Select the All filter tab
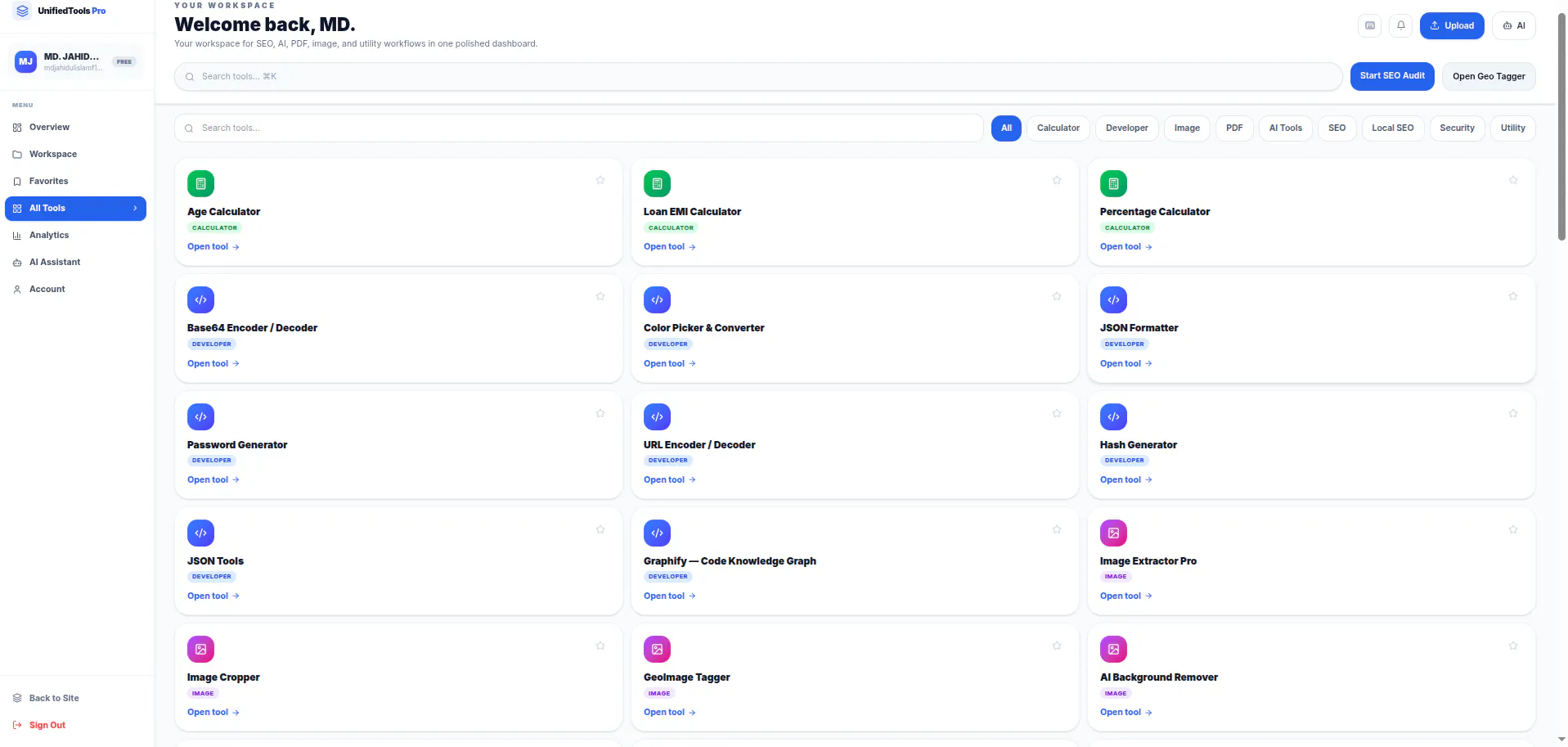This screenshot has height=747, width=1568. (1006, 128)
